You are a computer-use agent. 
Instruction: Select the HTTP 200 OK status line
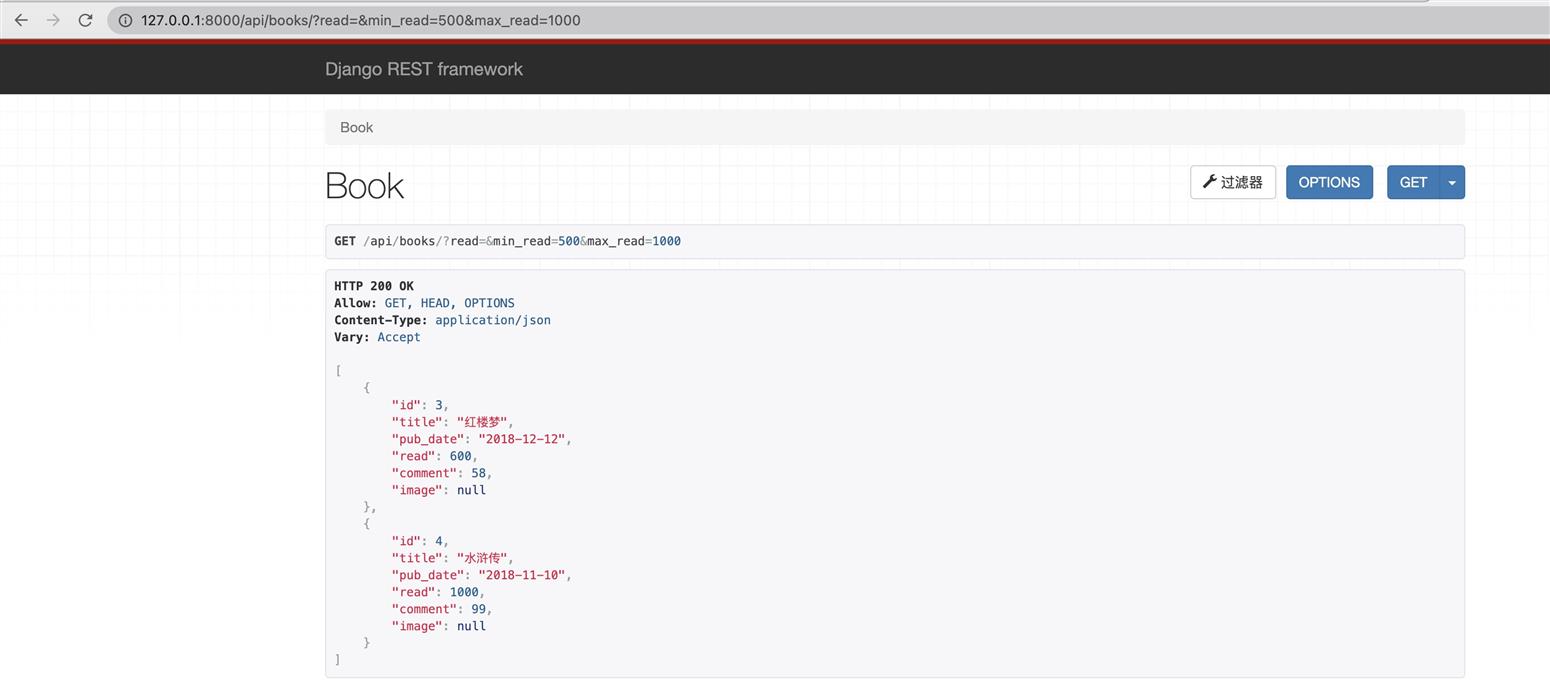click(x=374, y=286)
